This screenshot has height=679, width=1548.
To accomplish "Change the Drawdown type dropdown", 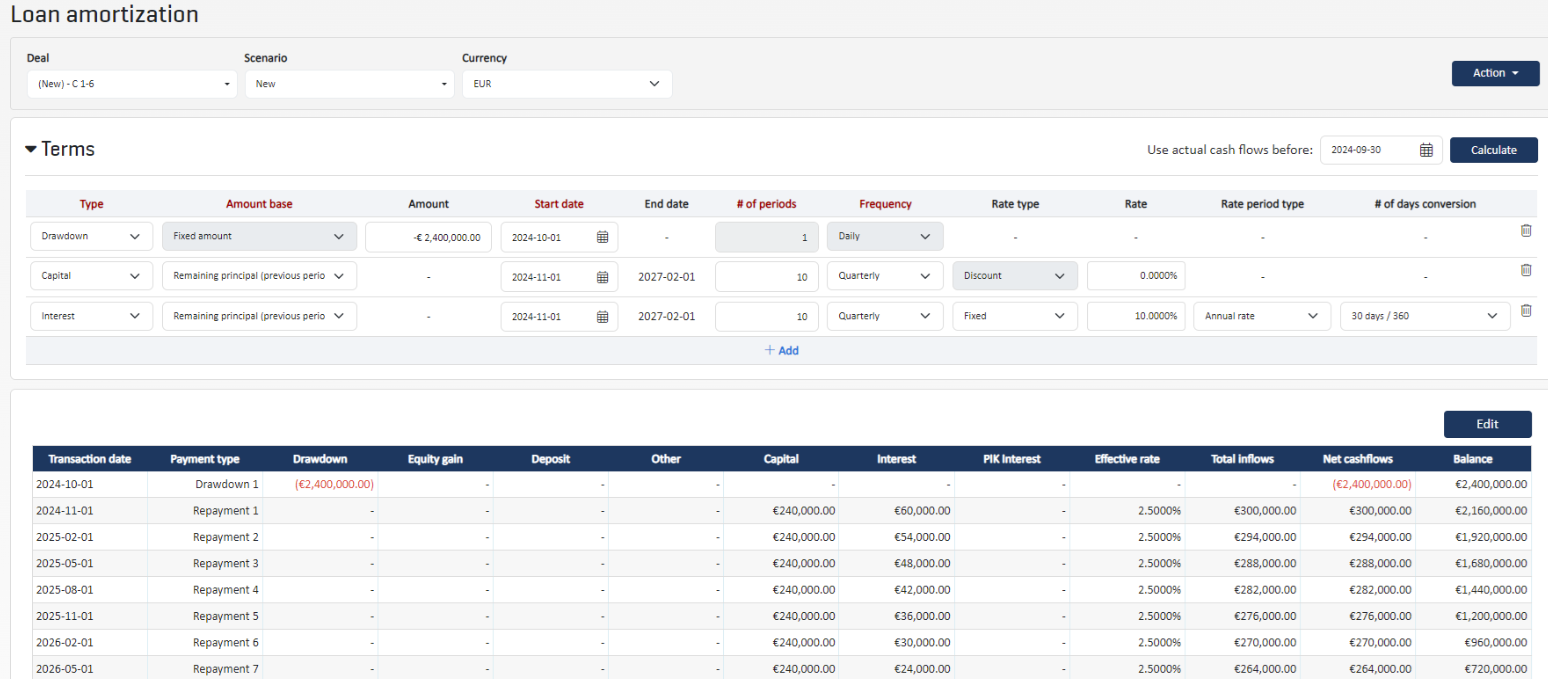I will [x=91, y=237].
